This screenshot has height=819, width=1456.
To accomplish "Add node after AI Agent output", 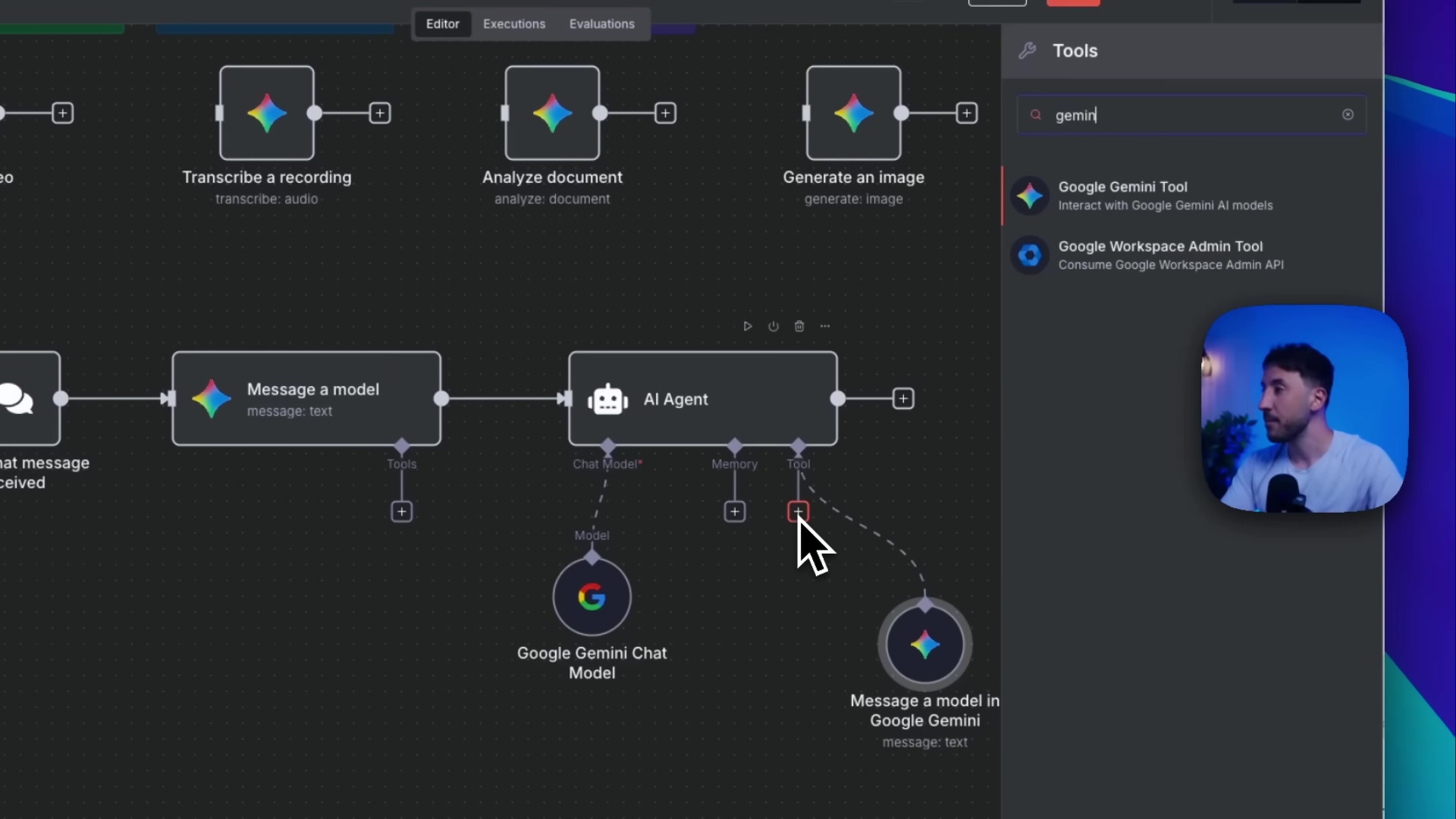I will tap(902, 398).
